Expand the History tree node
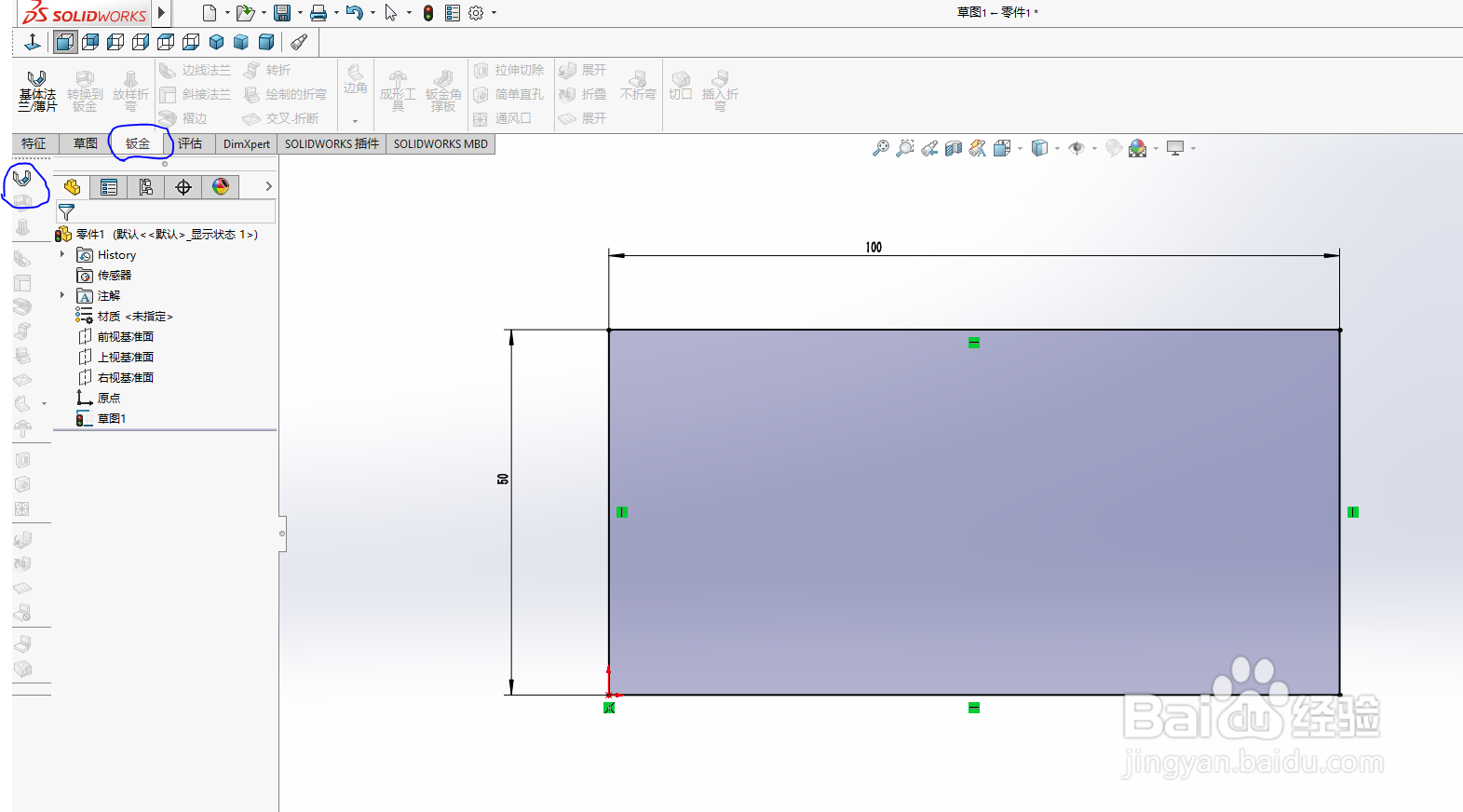The height and width of the screenshot is (812, 1463). point(62,254)
